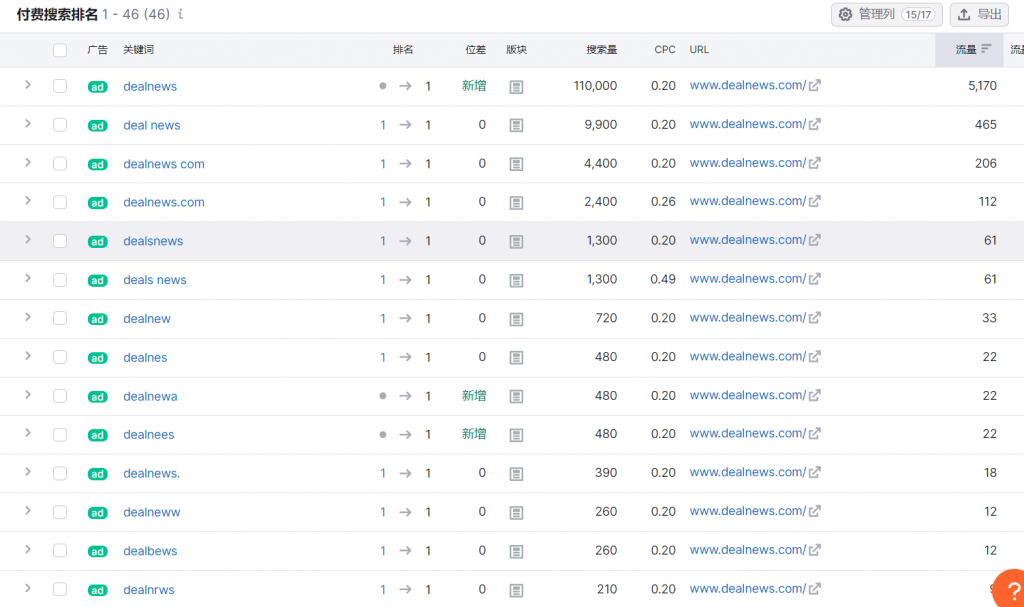Viewport: 1024px width, 607px height.
Task: Click the 5,170 traffic value
Action: (x=982, y=86)
